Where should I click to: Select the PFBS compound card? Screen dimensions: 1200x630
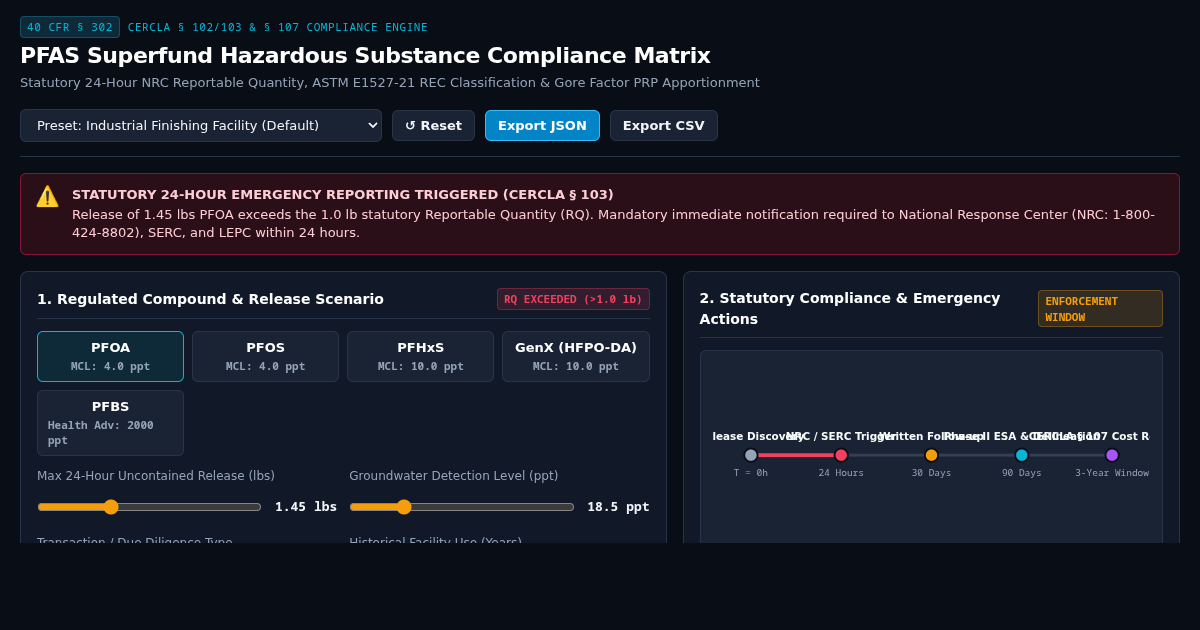pyautogui.click(x=110, y=423)
